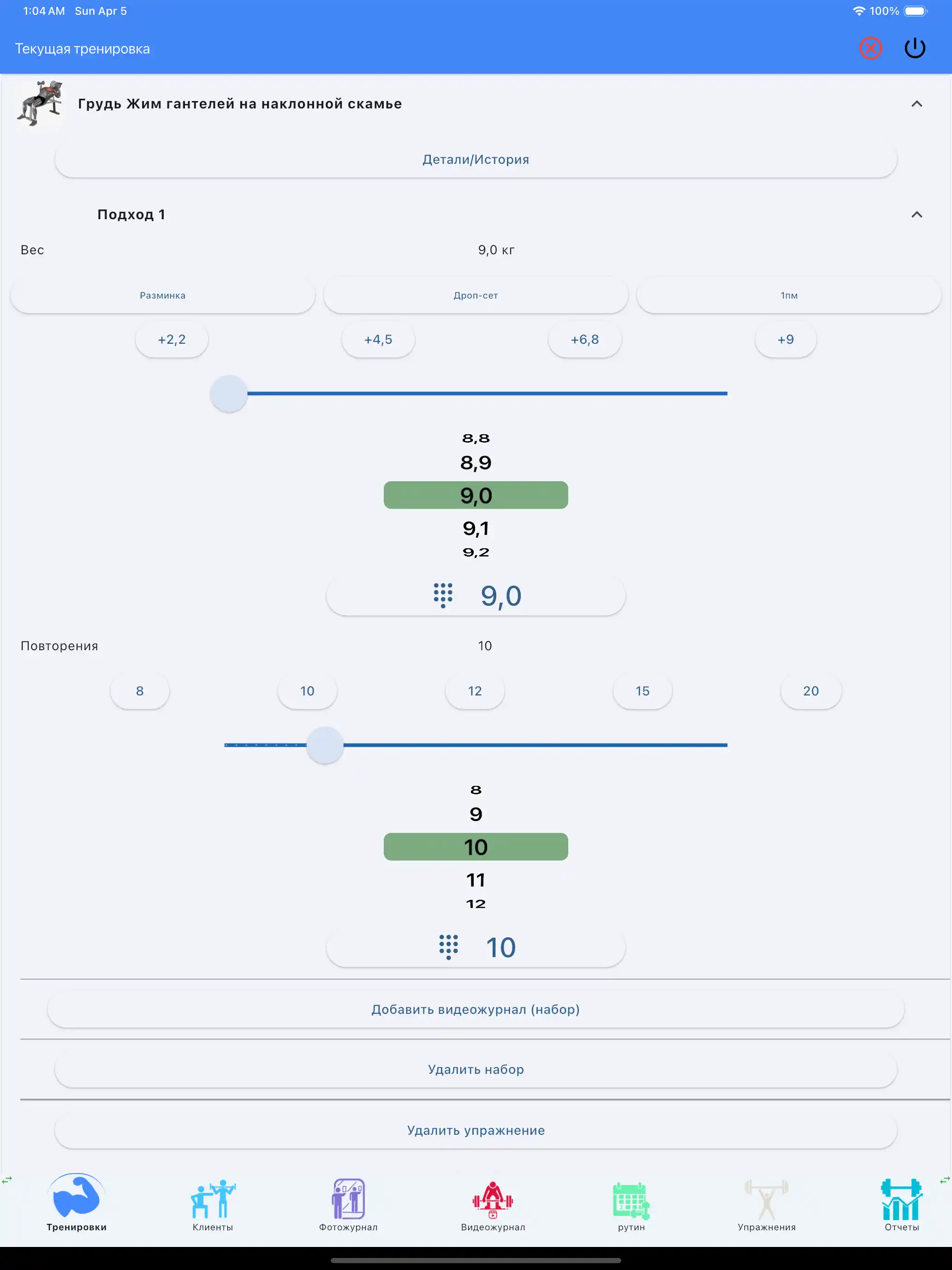Open the incline dumbbell press exercise thumbnail

click(40, 104)
